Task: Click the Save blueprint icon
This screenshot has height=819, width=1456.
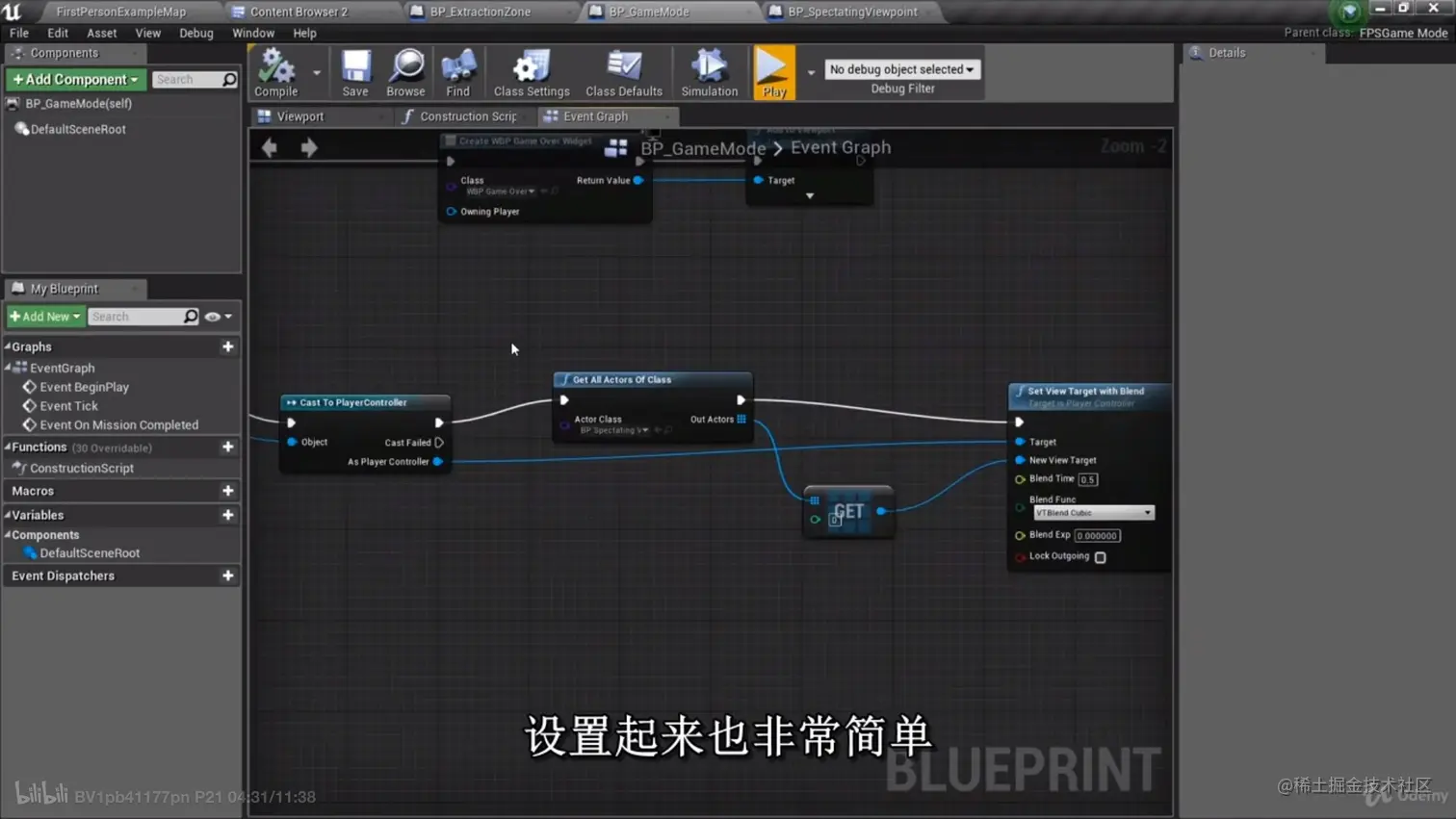Action: coord(355,72)
